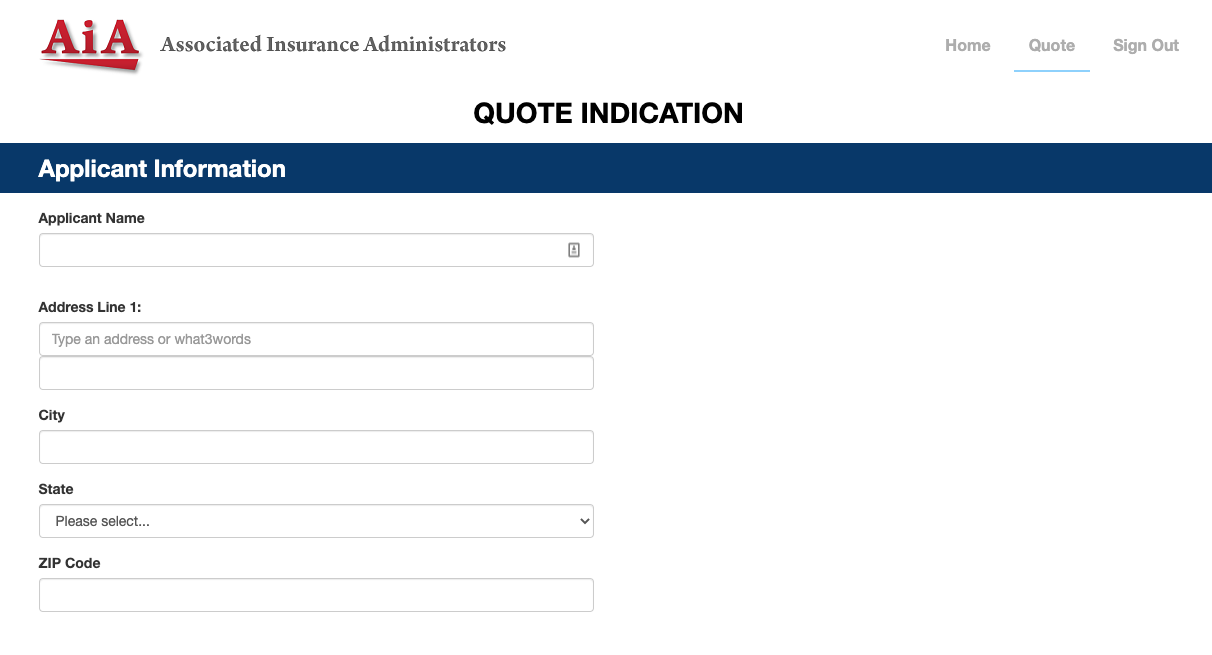Click the contact autofill icon in Applicant Name

pyautogui.click(x=574, y=250)
